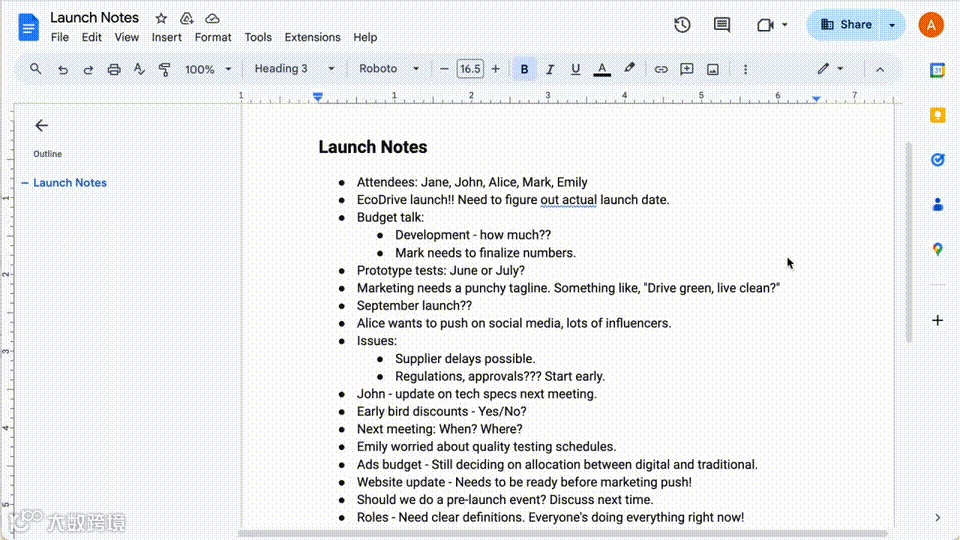Open the Heading 3 style dropdown

tap(294, 69)
